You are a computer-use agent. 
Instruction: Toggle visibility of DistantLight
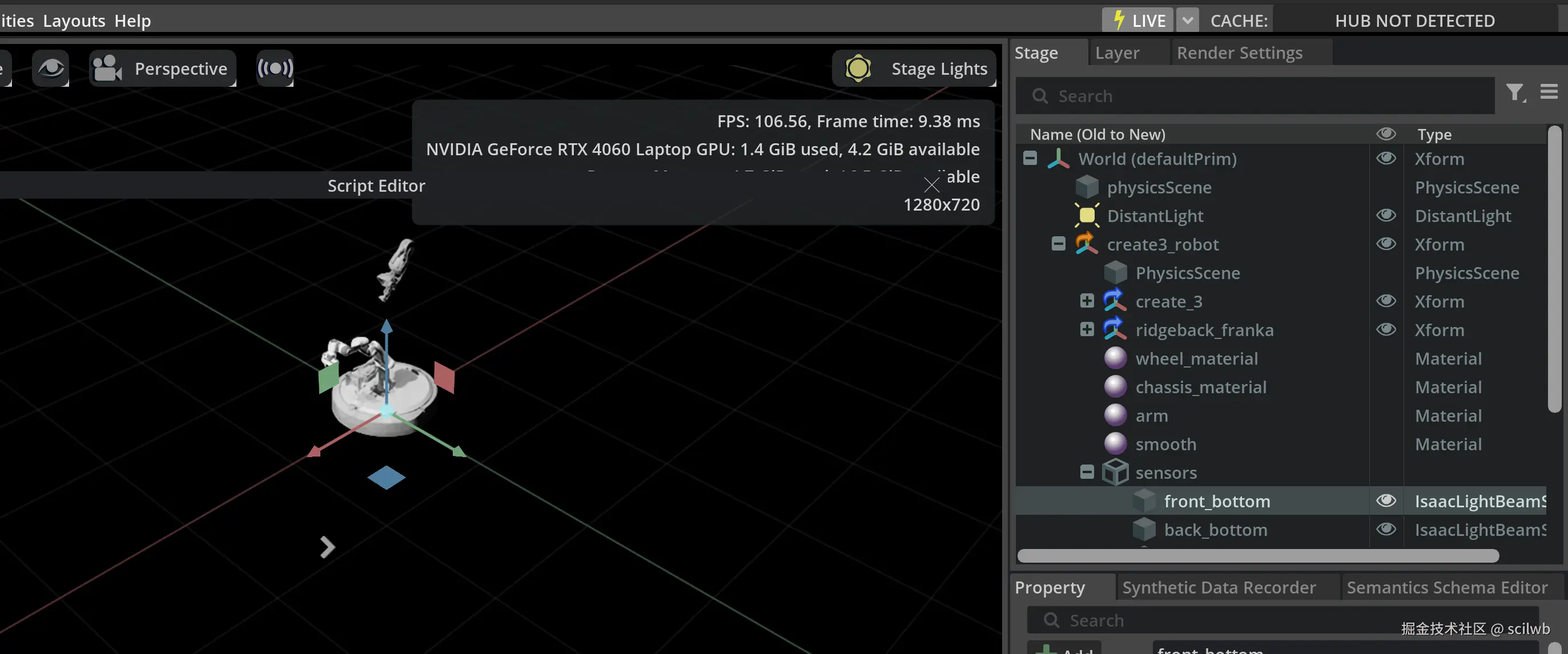point(1386,215)
